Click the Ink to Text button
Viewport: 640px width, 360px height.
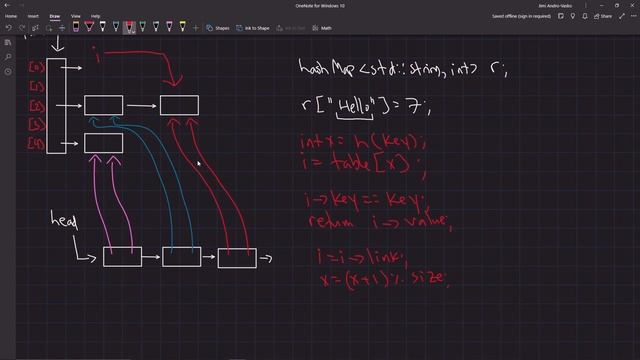(291, 28)
